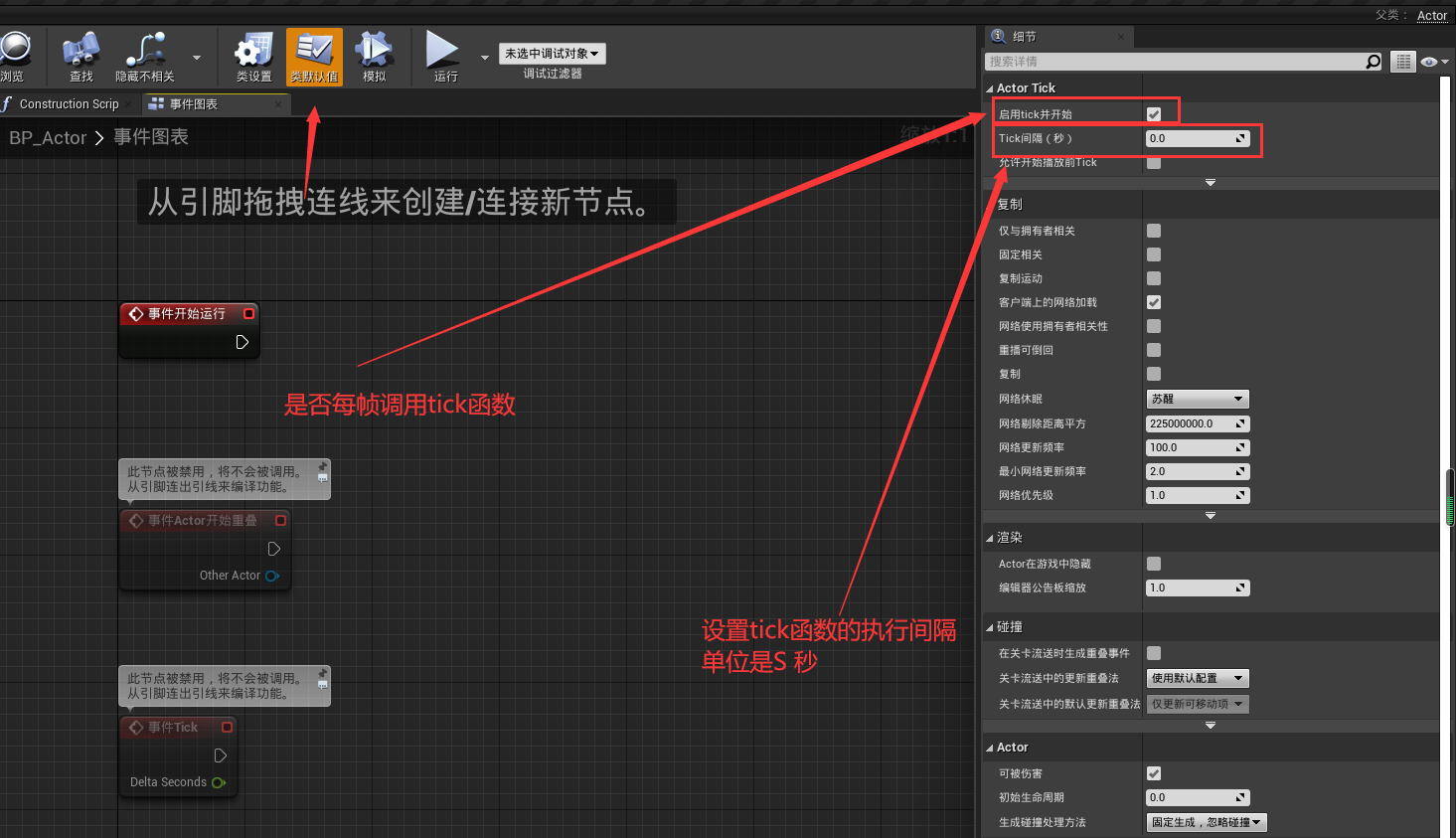This screenshot has height=838, width=1456.
Task: Click the Actor parent class link
Action: pos(1431,15)
